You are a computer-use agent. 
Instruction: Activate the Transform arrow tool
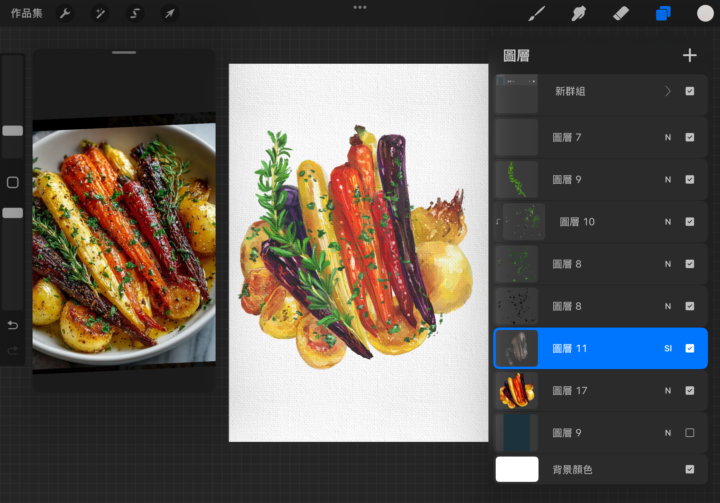[169, 13]
